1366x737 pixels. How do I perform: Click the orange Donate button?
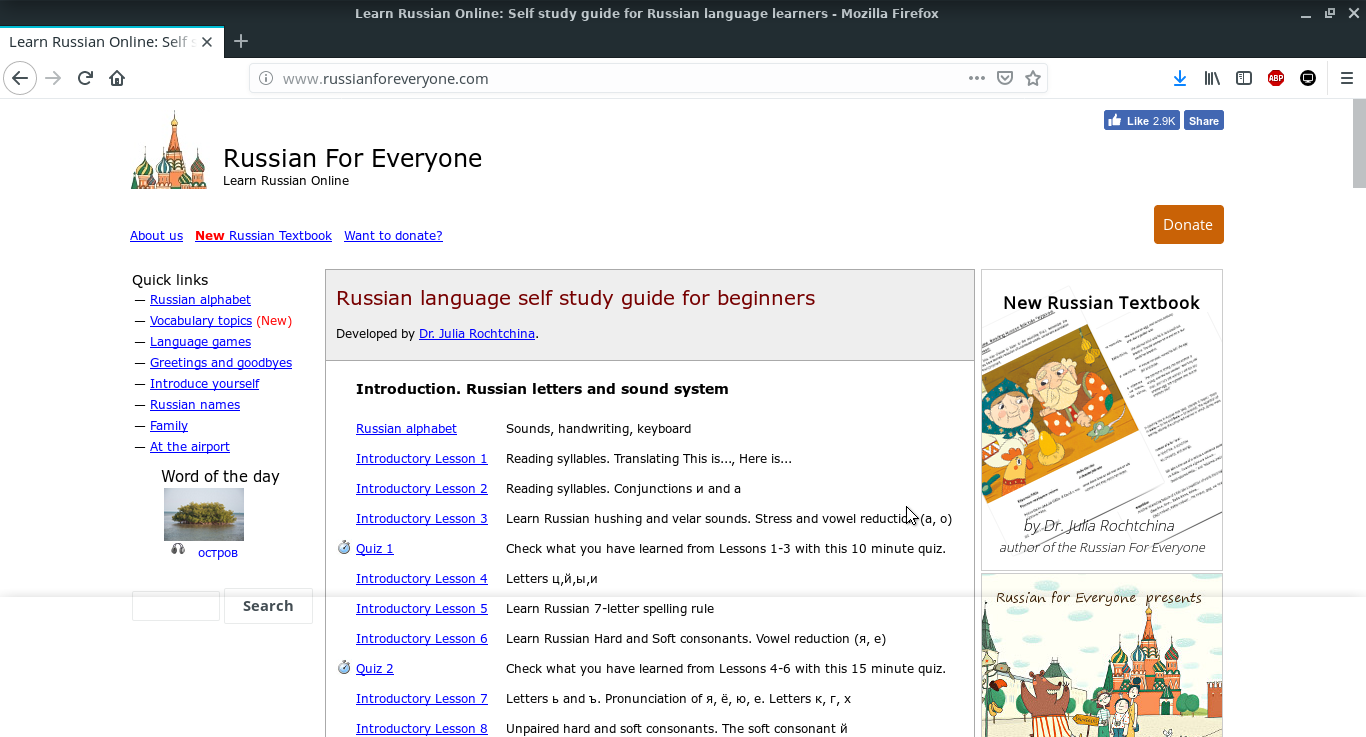(1188, 225)
